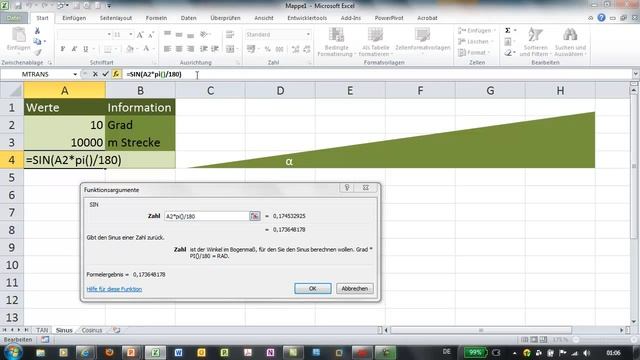
Task: Click the middle vertical align icon
Action: click(x=179, y=34)
